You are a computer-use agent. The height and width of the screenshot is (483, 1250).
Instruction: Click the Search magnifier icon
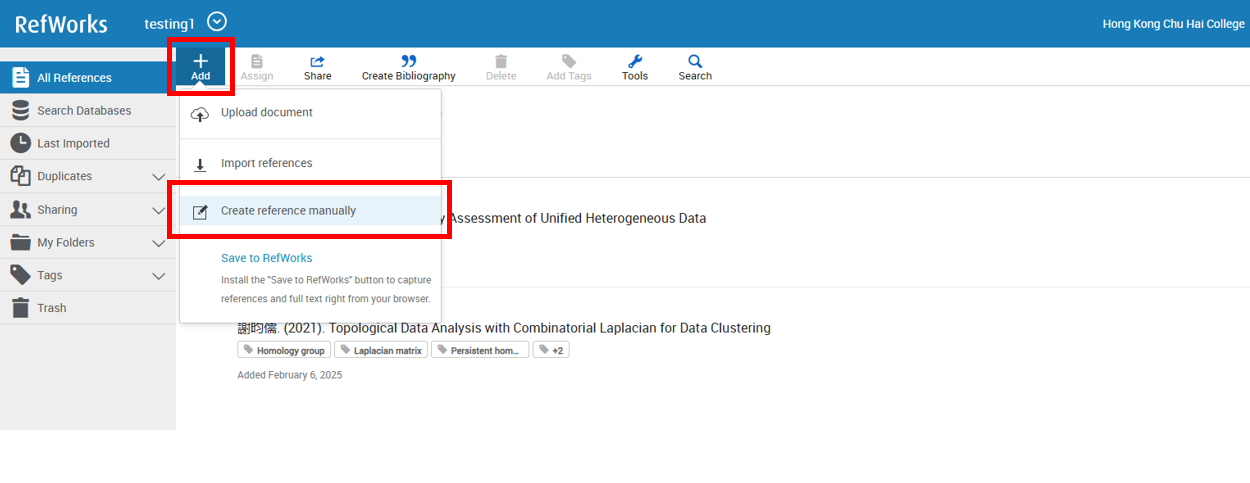[695, 62]
